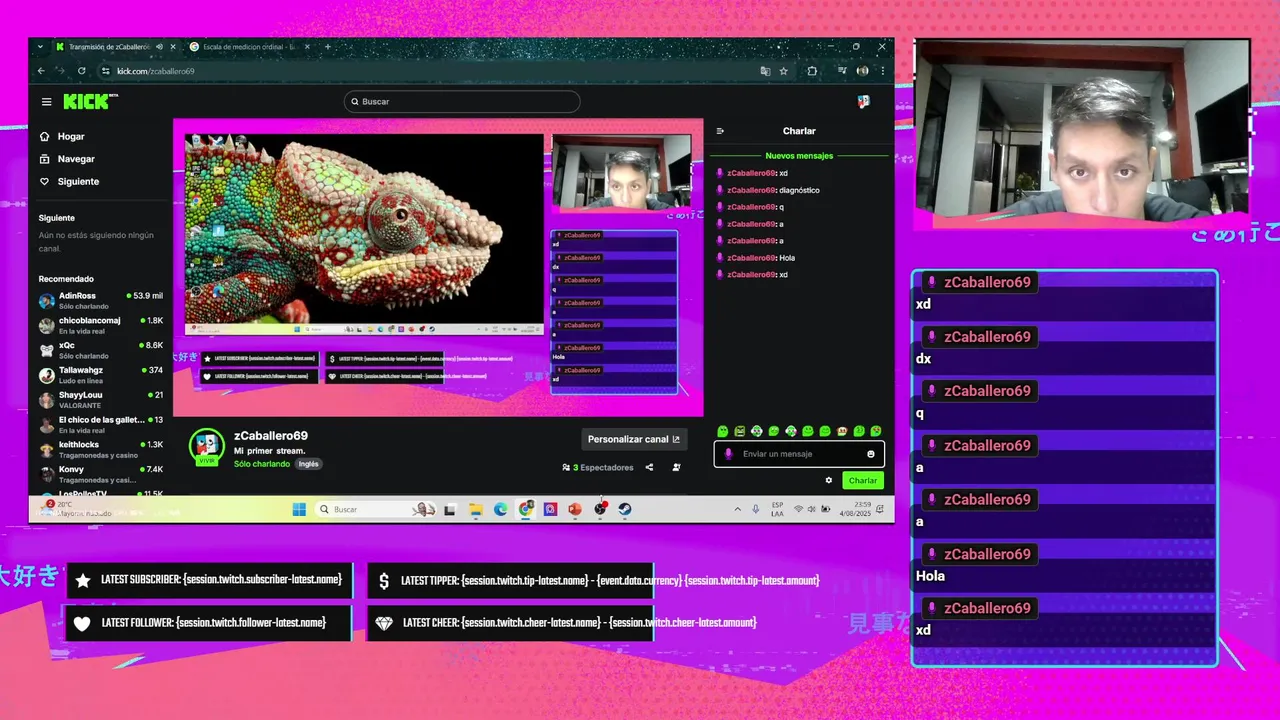Open File Explorer from taskbar
The image size is (1280, 720).
[475, 509]
